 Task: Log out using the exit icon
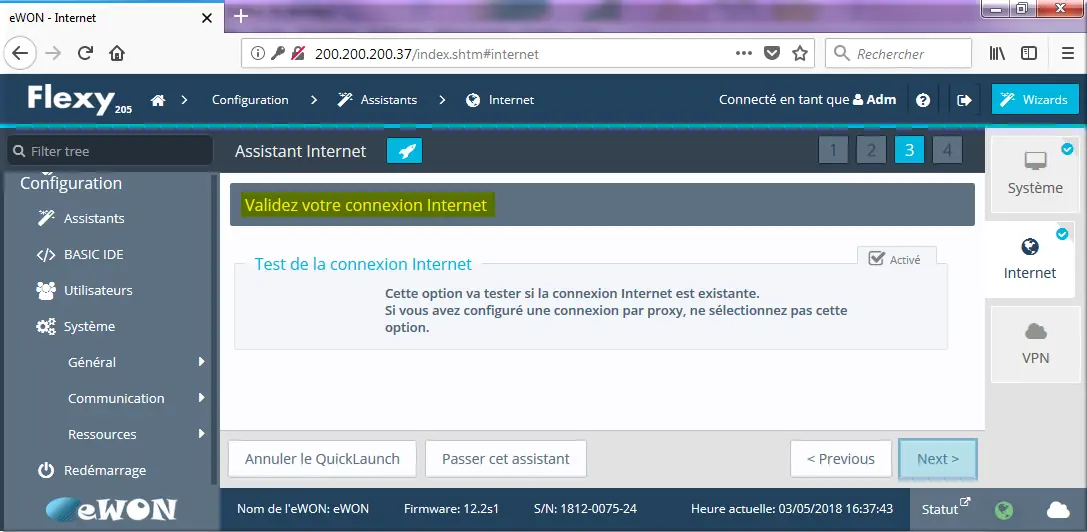click(x=964, y=100)
